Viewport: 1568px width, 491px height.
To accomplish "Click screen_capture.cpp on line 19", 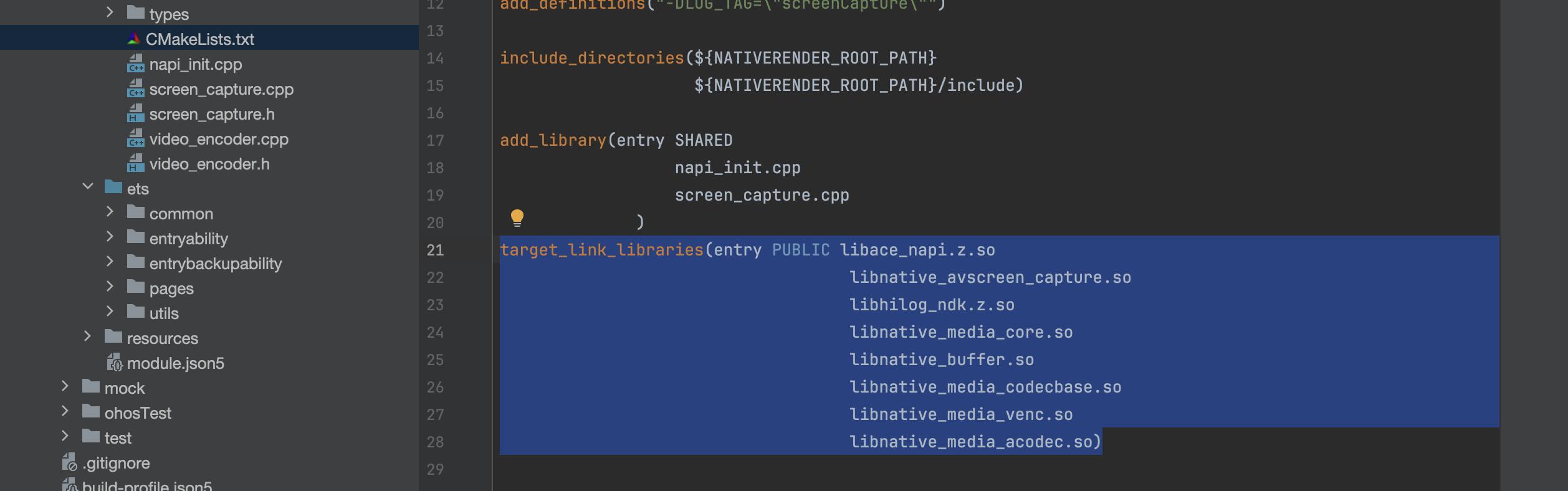I will tap(762, 195).
